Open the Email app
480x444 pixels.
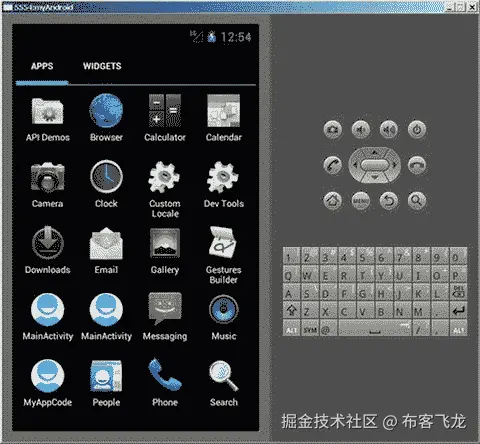click(x=106, y=251)
